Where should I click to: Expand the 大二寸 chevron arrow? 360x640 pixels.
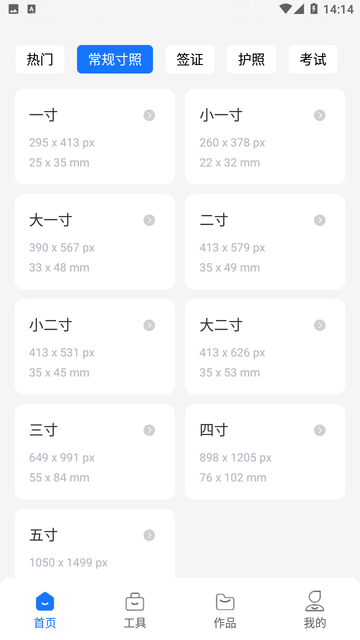coord(320,325)
